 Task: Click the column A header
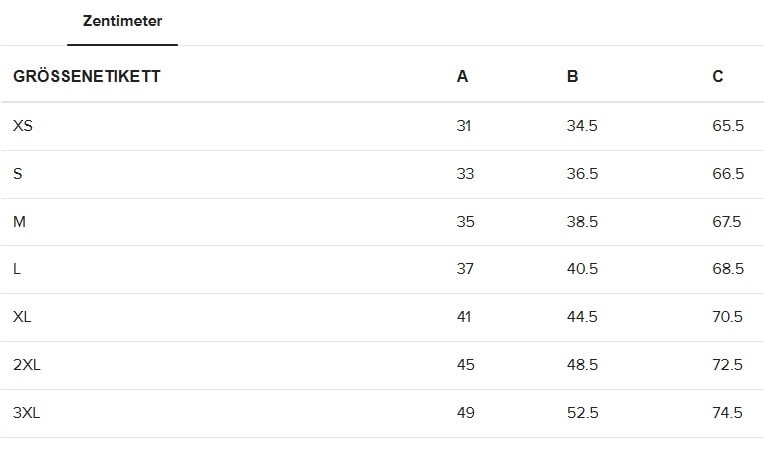click(462, 77)
